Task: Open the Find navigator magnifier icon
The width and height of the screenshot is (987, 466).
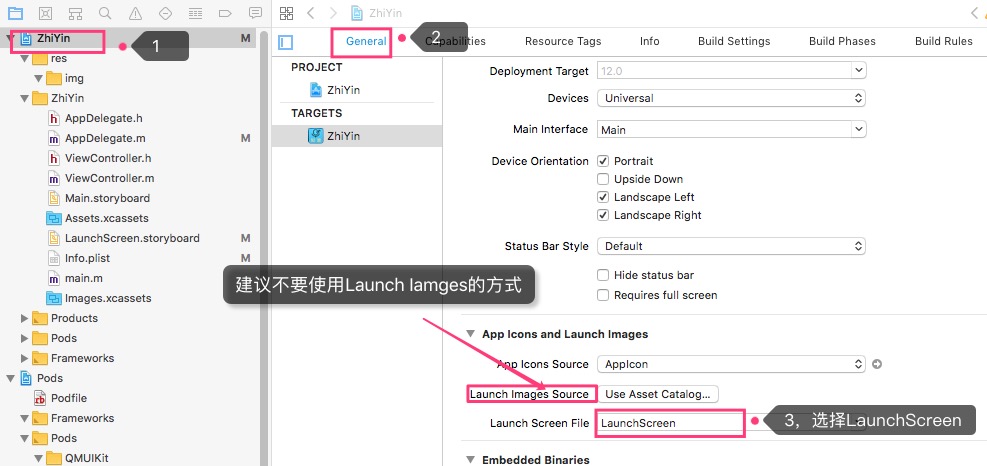Action: tap(105, 12)
